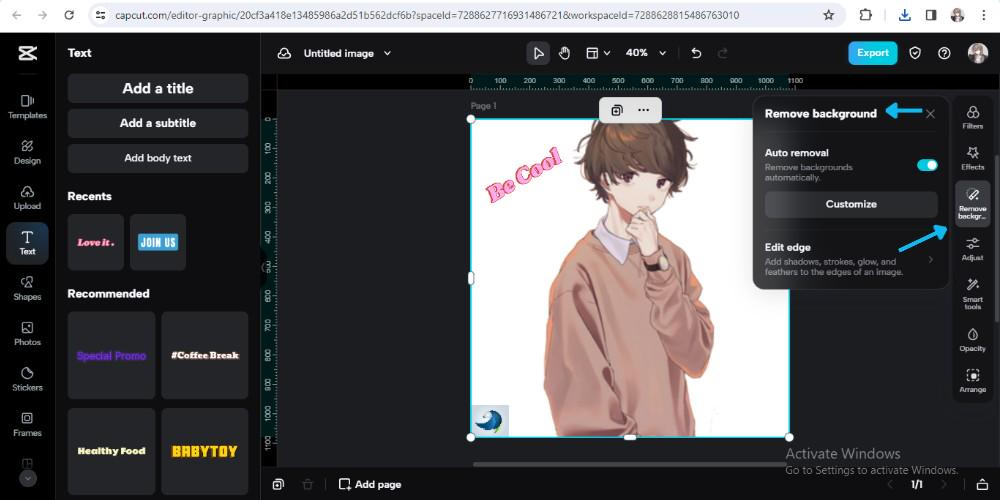The image size is (1000, 500).
Task: Open the Templates sidebar panel
Action: click(x=27, y=107)
